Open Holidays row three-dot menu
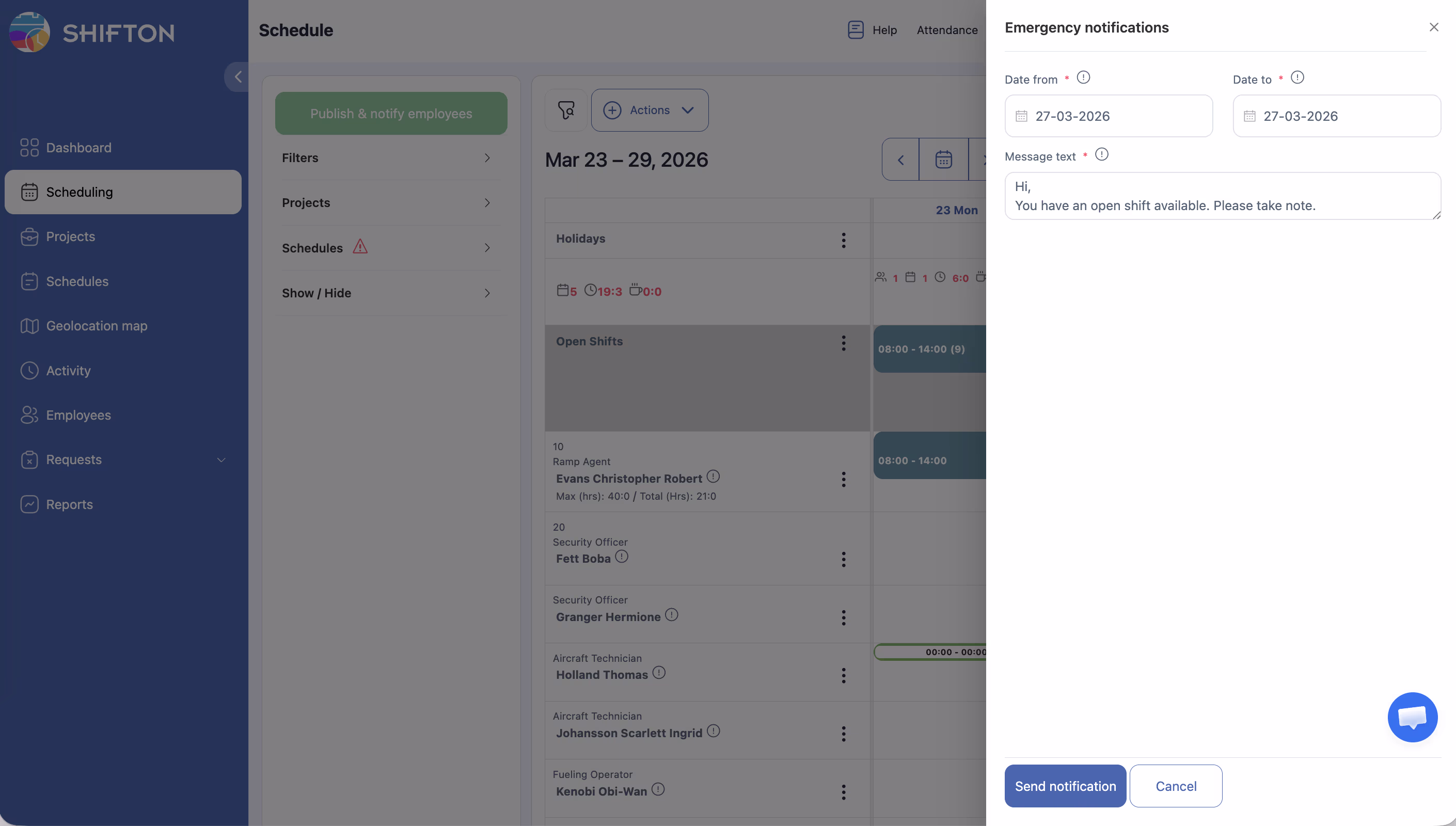The image size is (1456, 826). [844, 240]
